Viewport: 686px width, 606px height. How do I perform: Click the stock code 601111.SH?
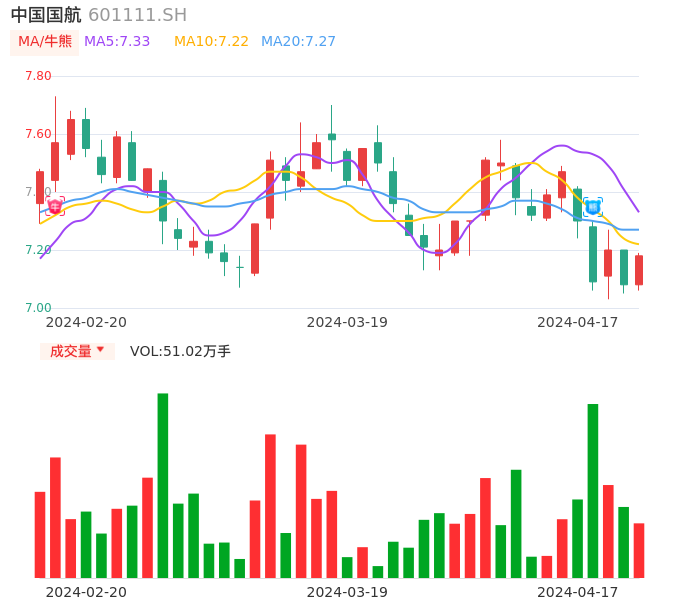(x=137, y=15)
